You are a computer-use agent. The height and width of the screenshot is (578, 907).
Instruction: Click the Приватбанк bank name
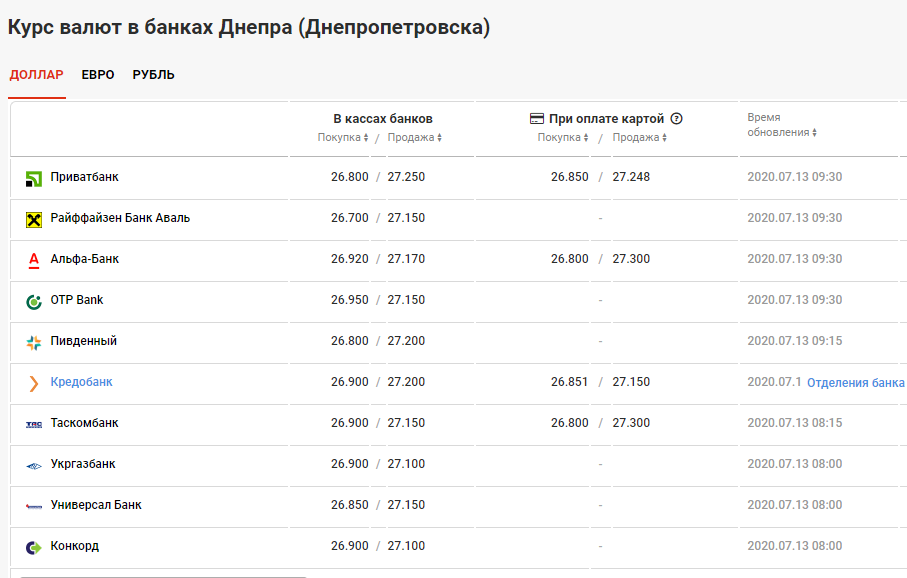coord(84,177)
